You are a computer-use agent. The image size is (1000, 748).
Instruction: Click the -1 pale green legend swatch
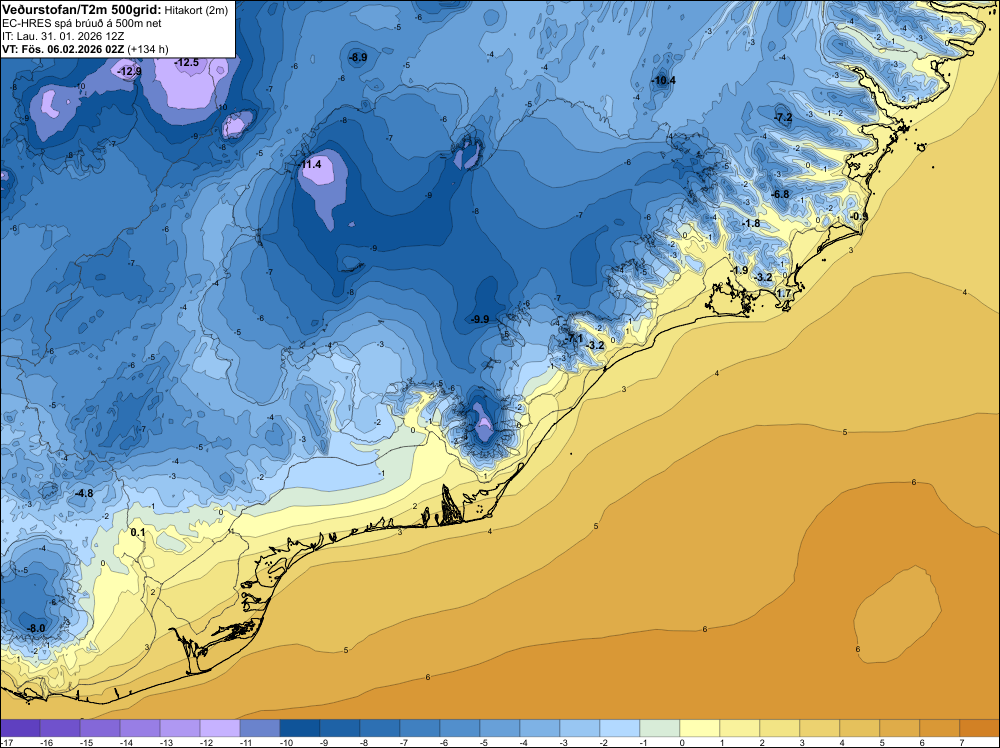tap(659, 728)
